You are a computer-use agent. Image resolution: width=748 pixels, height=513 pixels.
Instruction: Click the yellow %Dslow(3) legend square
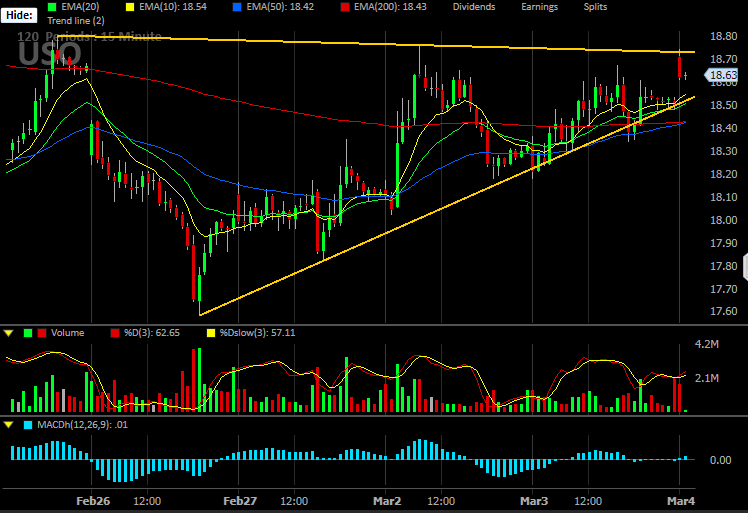211,333
